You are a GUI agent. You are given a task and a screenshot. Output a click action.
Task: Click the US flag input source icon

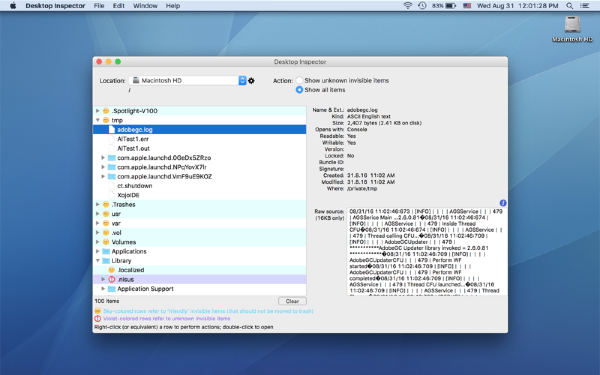467,6
